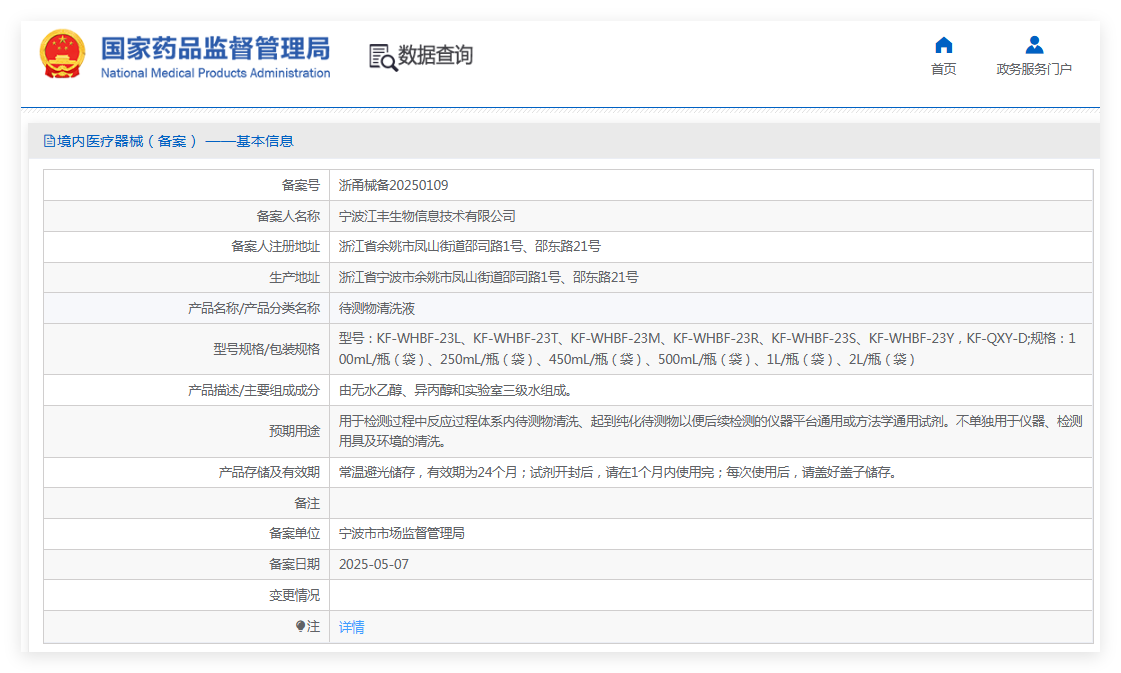Viewport: 1121px width, 673px height.
Task: Click the bulb icon beside 注
Action: (300, 626)
